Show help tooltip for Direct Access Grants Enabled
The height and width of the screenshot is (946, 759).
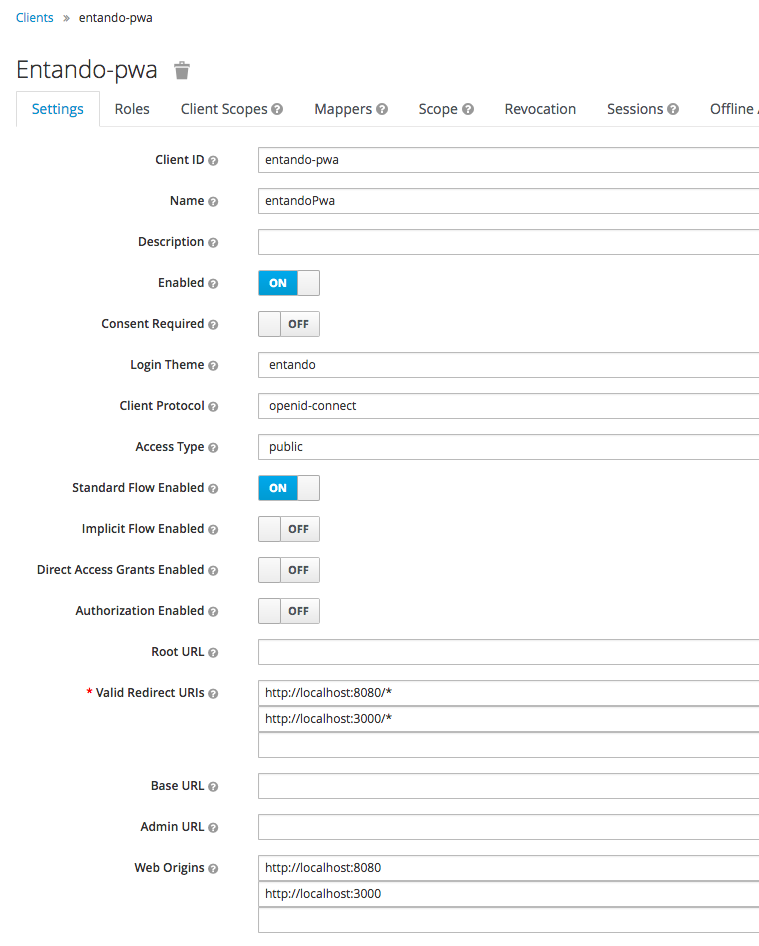[x=213, y=571]
